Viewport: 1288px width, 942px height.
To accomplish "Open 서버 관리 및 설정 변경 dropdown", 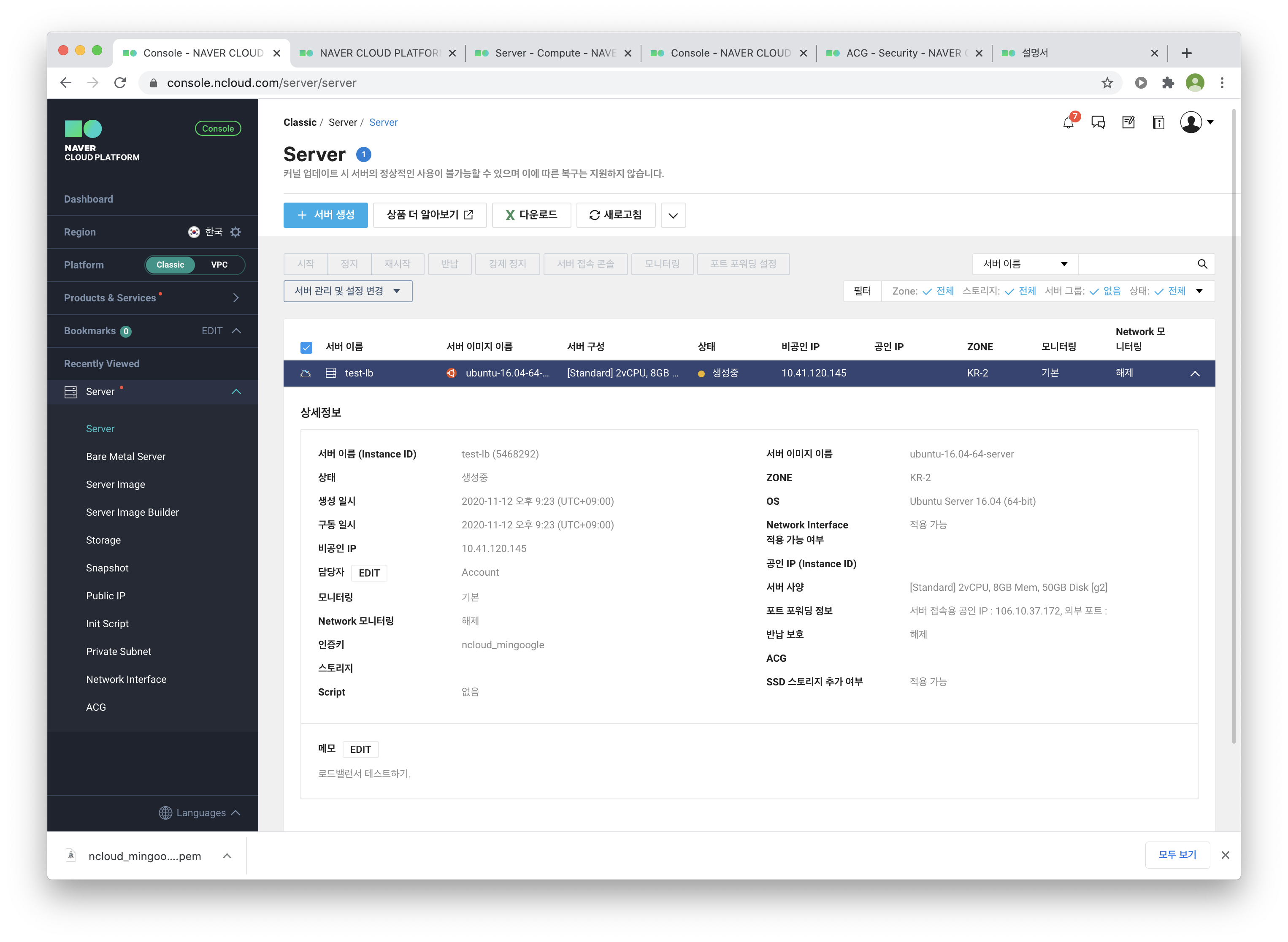I will click(347, 291).
